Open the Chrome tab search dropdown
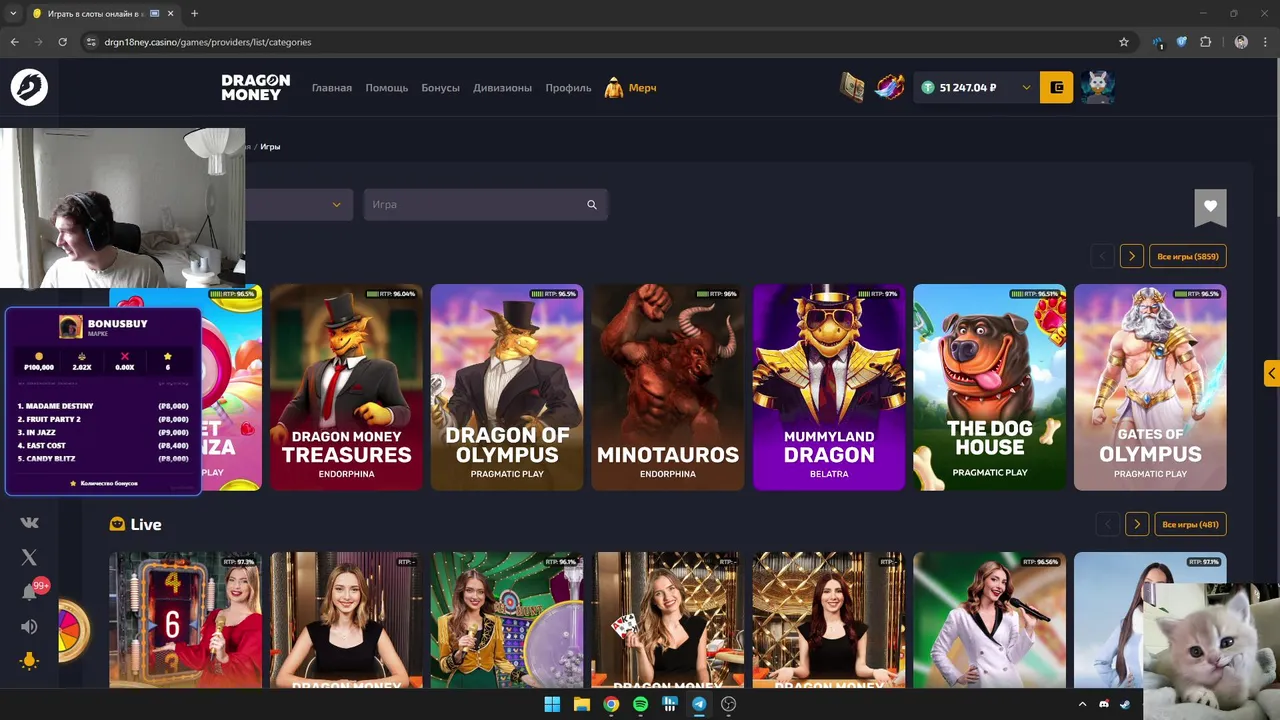 (13, 13)
